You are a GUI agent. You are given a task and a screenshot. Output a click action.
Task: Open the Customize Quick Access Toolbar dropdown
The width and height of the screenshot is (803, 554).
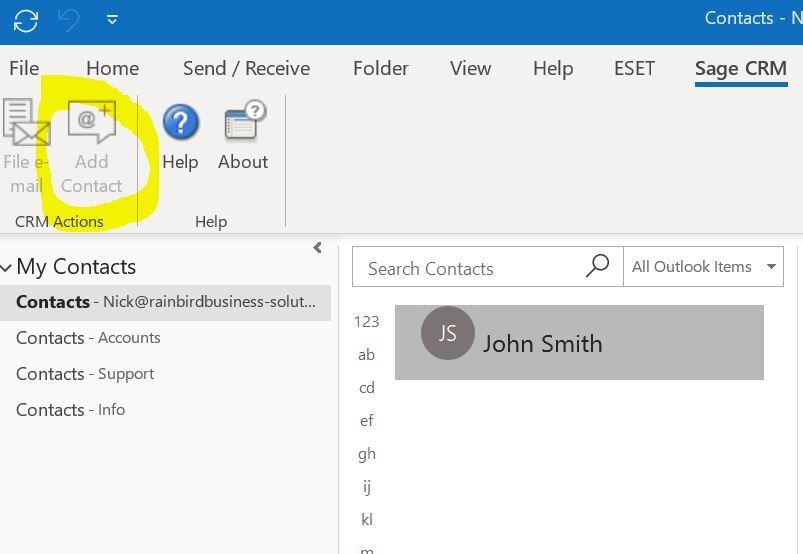pos(112,20)
